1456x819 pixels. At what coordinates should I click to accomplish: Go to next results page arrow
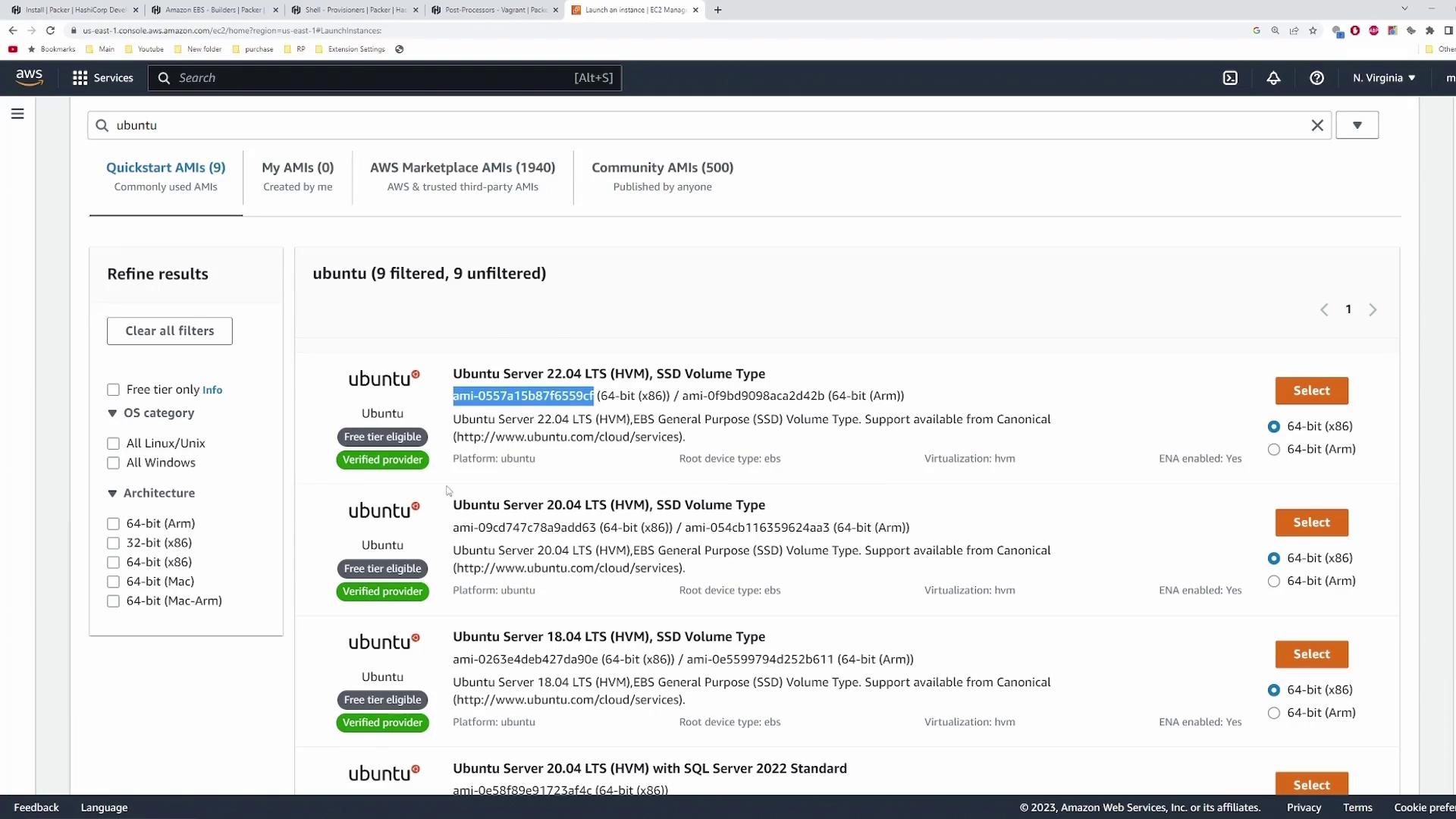coord(1373,309)
